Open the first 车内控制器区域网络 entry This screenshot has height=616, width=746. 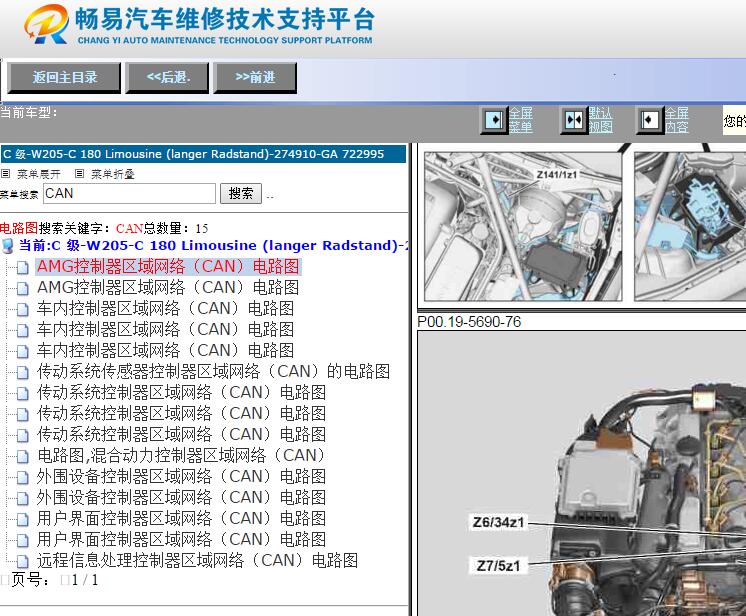point(165,308)
